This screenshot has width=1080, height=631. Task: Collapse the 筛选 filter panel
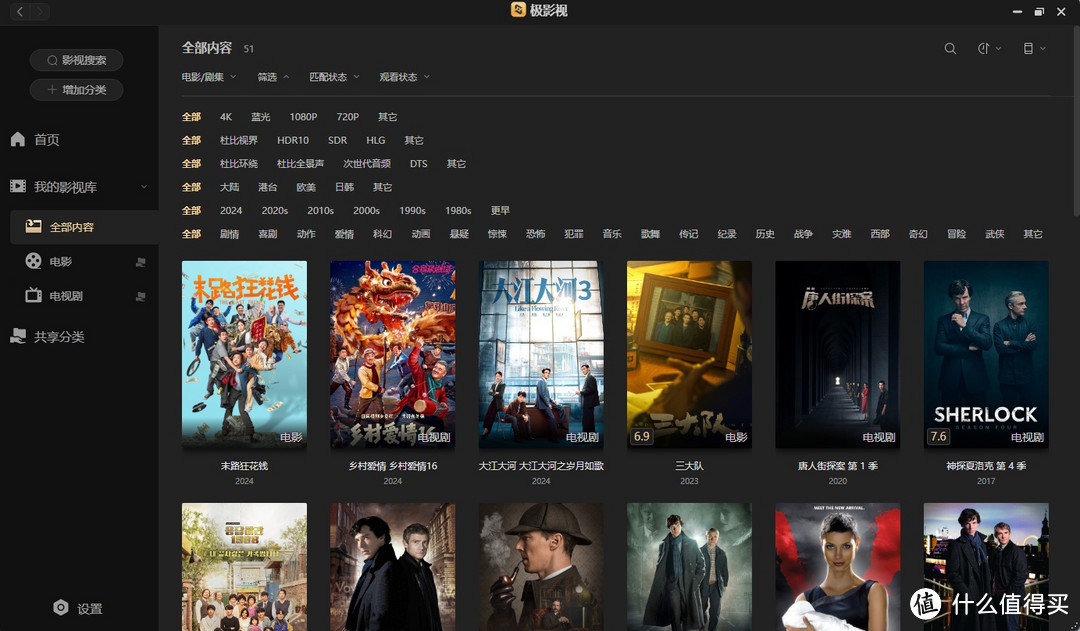coord(273,77)
